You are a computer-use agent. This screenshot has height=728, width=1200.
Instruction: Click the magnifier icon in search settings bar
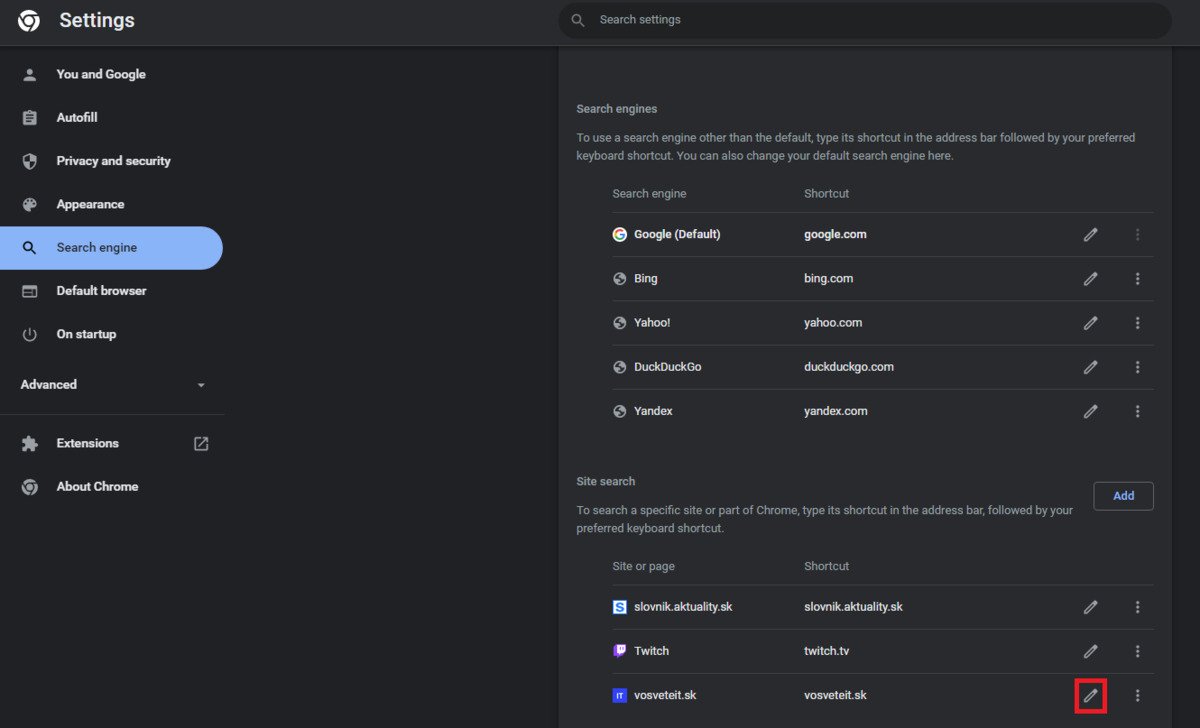tap(577, 20)
